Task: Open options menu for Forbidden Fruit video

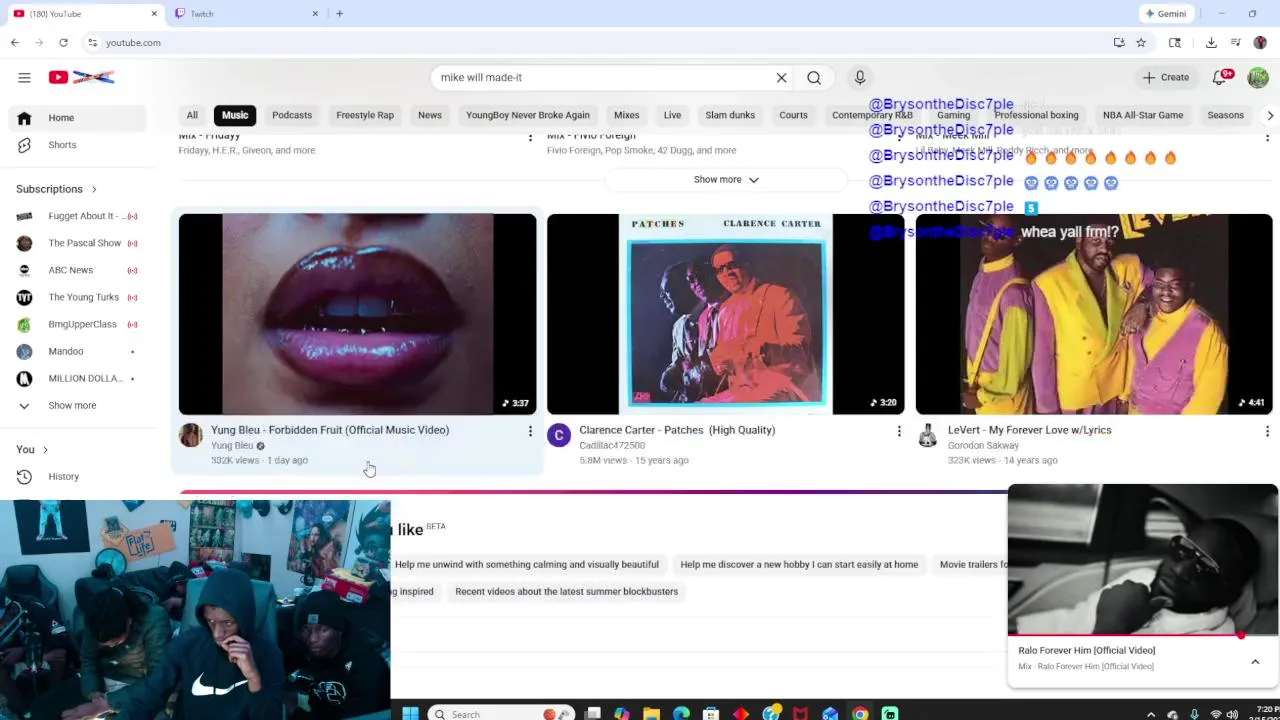Action: click(530, 431)
